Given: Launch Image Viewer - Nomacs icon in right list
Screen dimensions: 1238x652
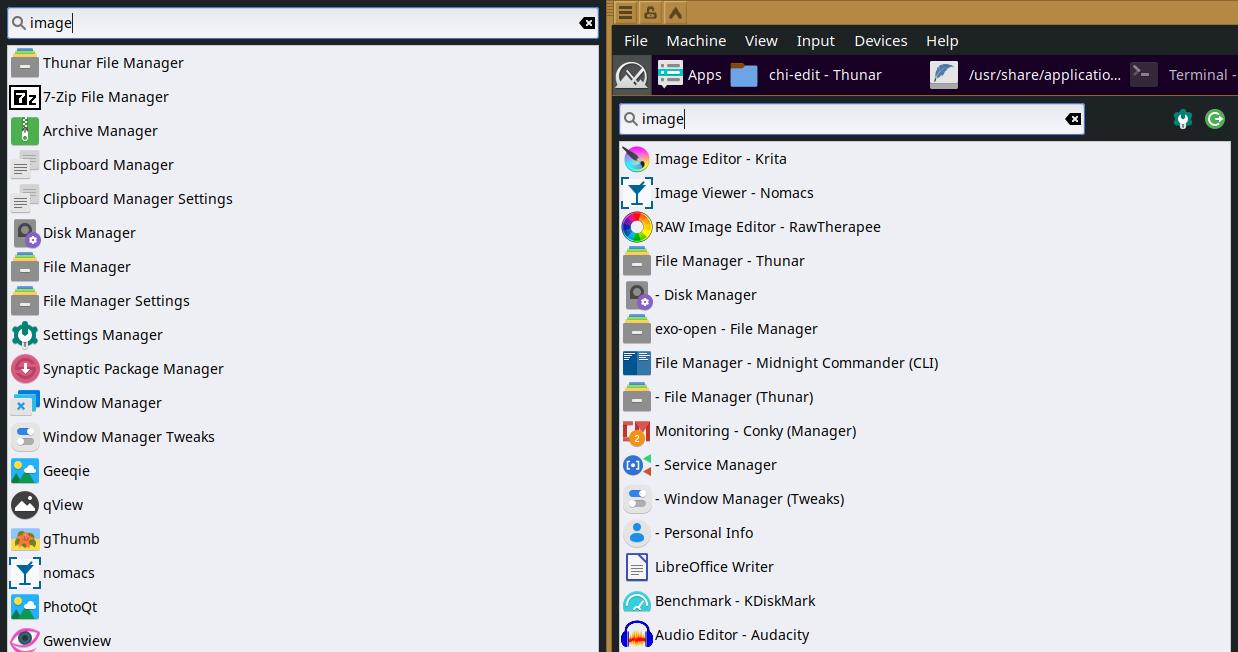Looking at the screenshot, I should [x=636, y=193].
